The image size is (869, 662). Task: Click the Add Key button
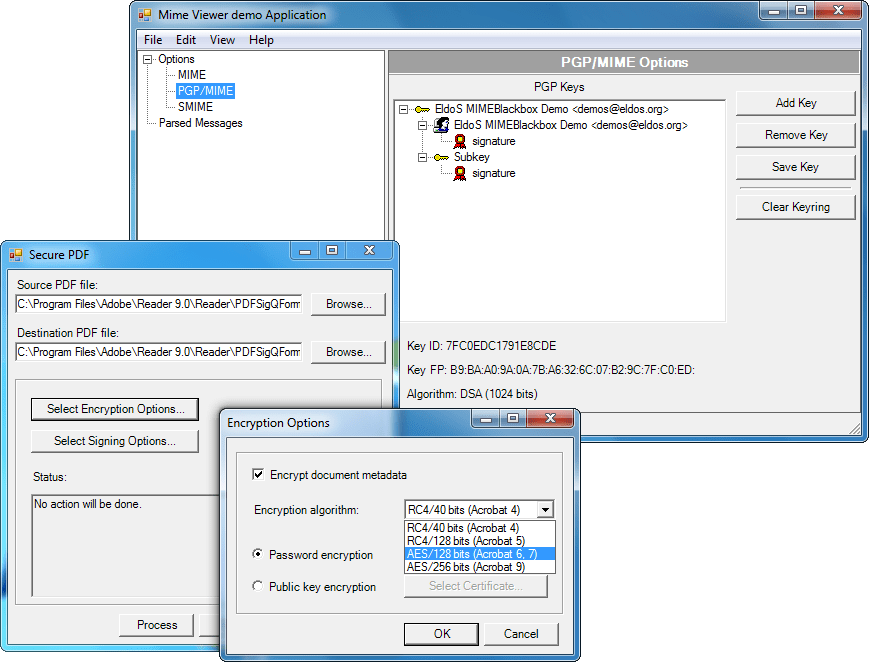796,103
